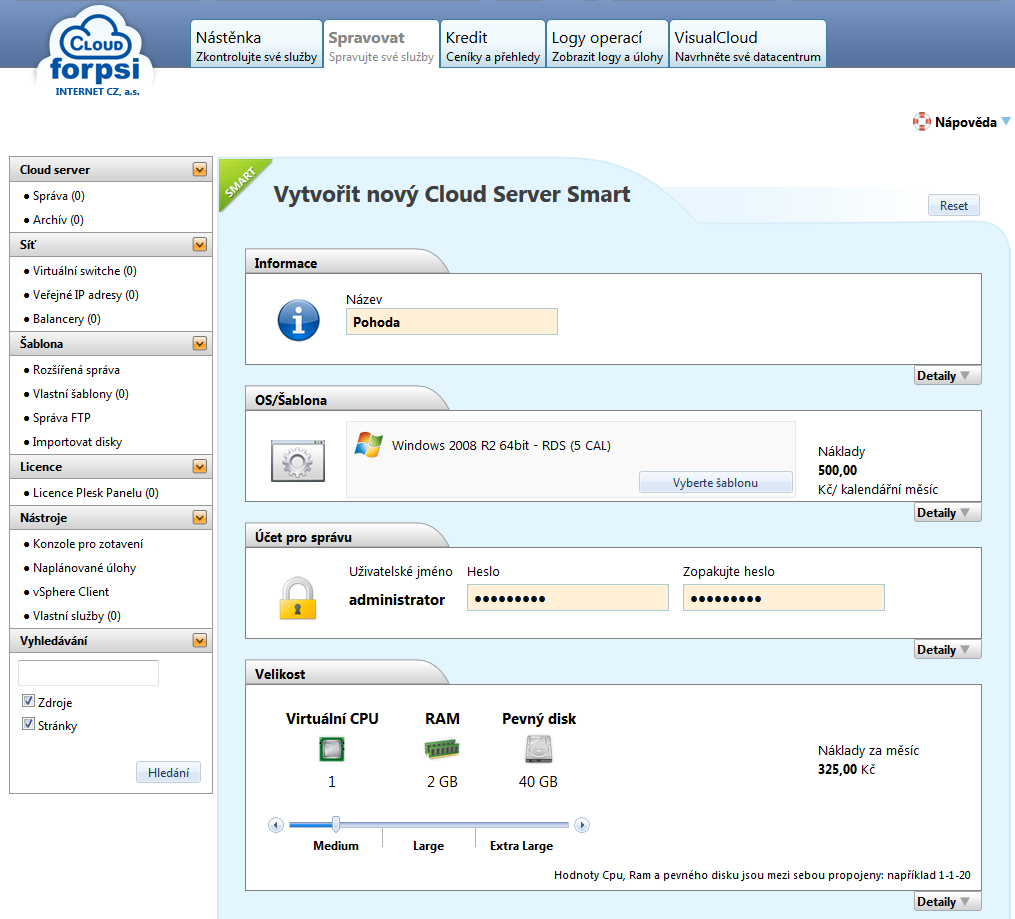Collapse the Šablona sidebar section

(x=200, y=344)
